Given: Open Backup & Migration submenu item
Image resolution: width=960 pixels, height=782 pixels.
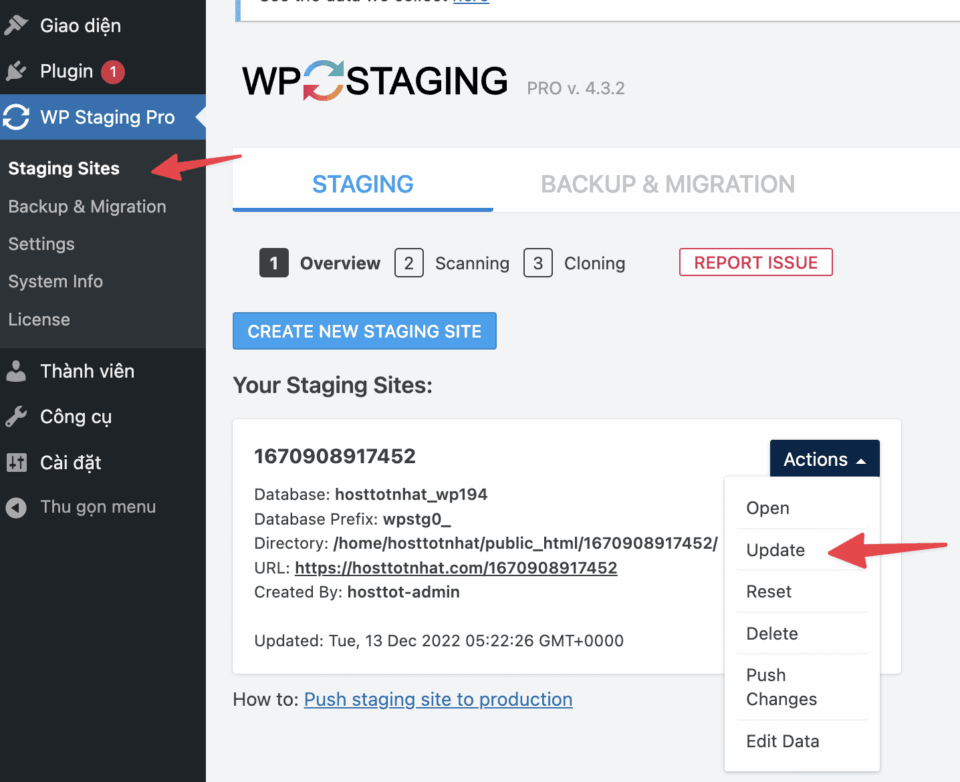Looking at the screenshot, I should click(87, 207).
